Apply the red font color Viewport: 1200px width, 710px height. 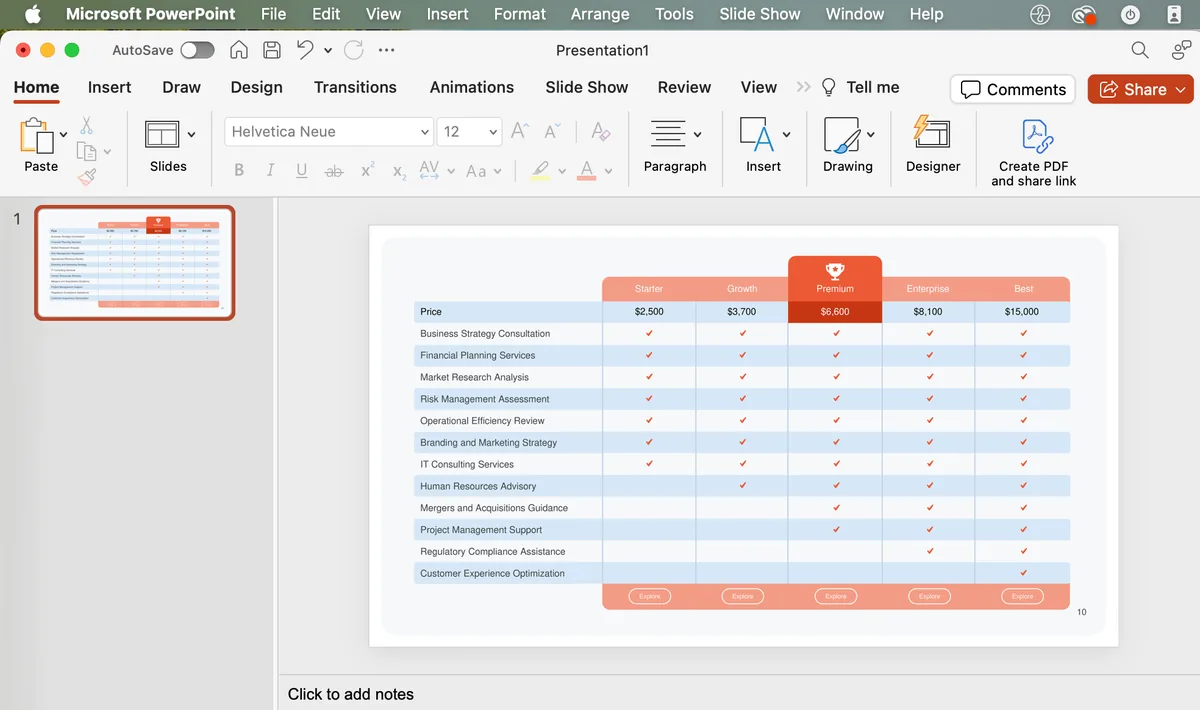[587, 171]
